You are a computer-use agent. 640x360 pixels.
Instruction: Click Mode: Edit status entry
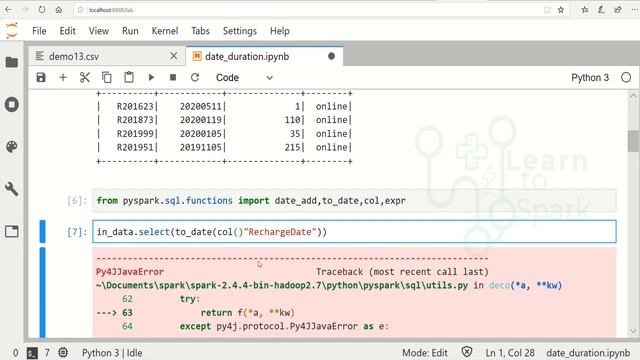[x=425, y=353]
